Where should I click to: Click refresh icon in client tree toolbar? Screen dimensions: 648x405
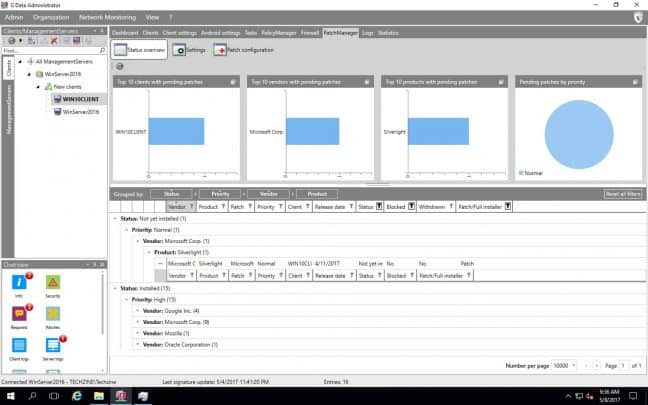point(12,40)
